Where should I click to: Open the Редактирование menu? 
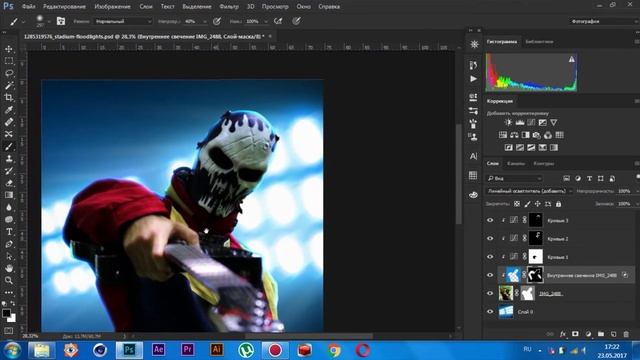(x=64, y=7)
